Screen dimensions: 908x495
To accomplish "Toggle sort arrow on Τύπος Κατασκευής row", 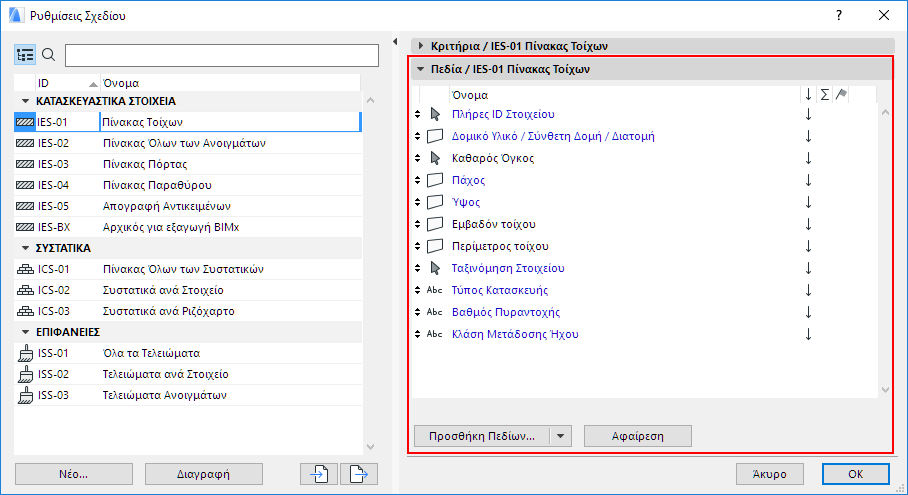I will (808, 290).
